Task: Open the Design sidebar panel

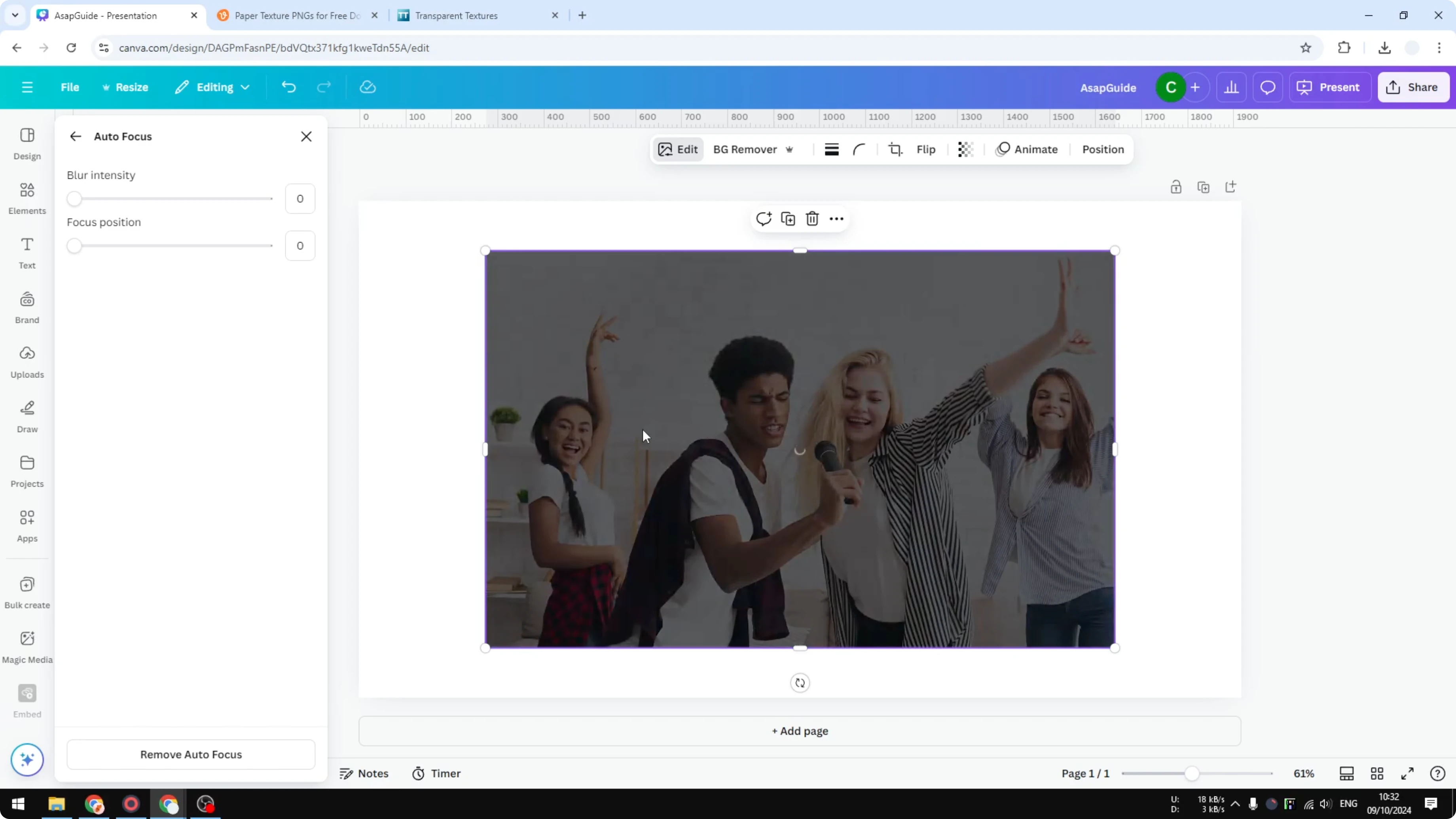Action: (27, 144)
